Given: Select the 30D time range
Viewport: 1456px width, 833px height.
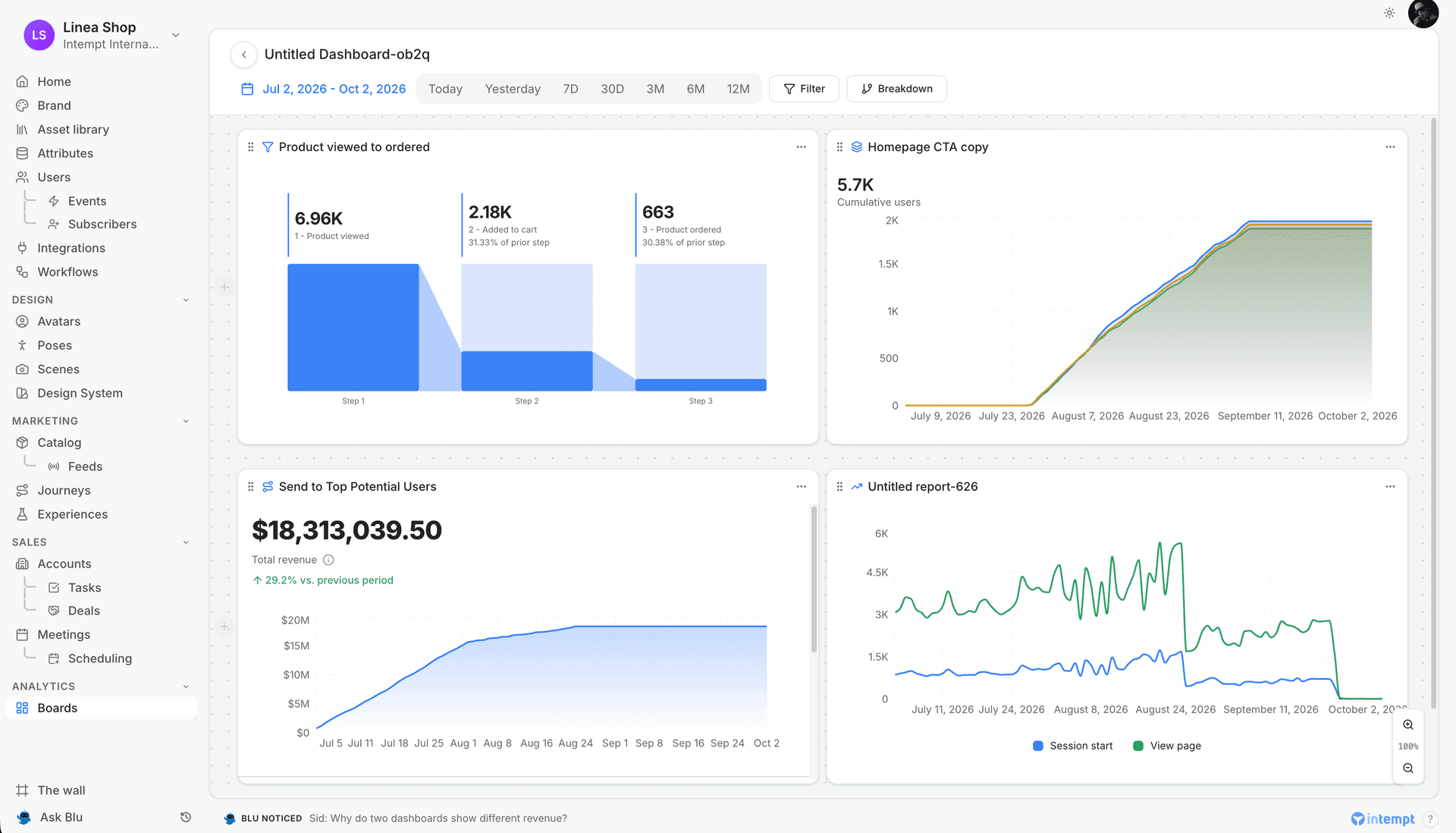Looking at the screenshot, I should [612, 89].
